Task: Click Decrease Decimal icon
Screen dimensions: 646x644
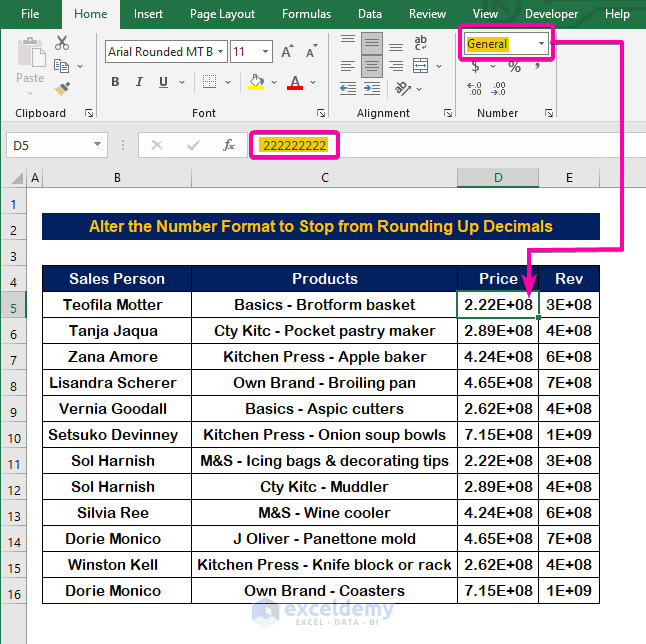Action: coord(498,89)
